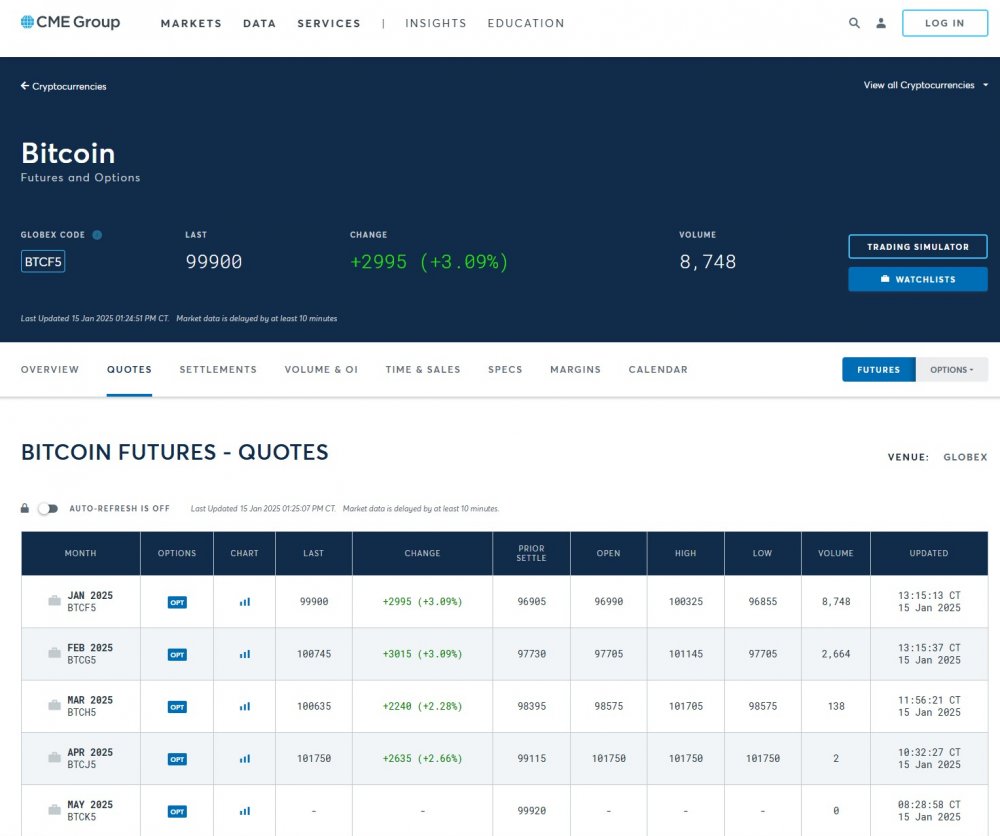Viewport: 1000px width, 836px height.
Task: Open options OPT badge for MAY 2025
Action: click(177, 811)
